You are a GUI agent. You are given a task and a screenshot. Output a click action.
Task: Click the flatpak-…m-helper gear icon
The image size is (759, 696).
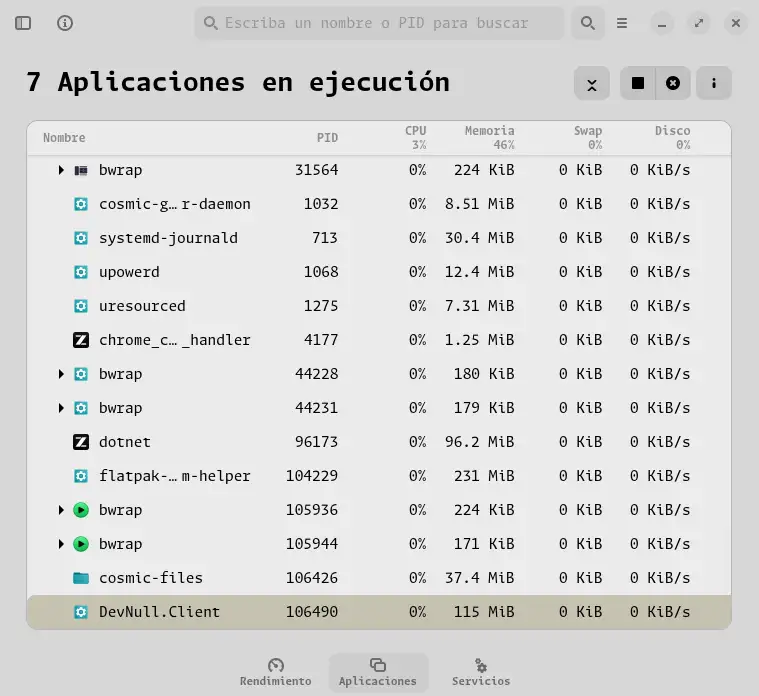tap(81, 476)
